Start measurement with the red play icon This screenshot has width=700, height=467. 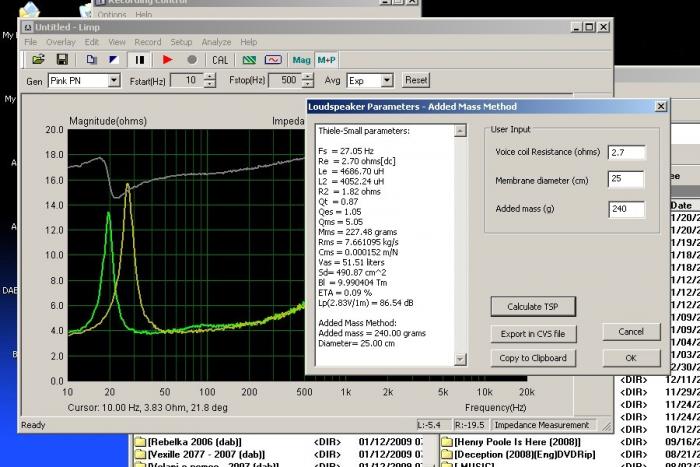[x=168, y=60]
